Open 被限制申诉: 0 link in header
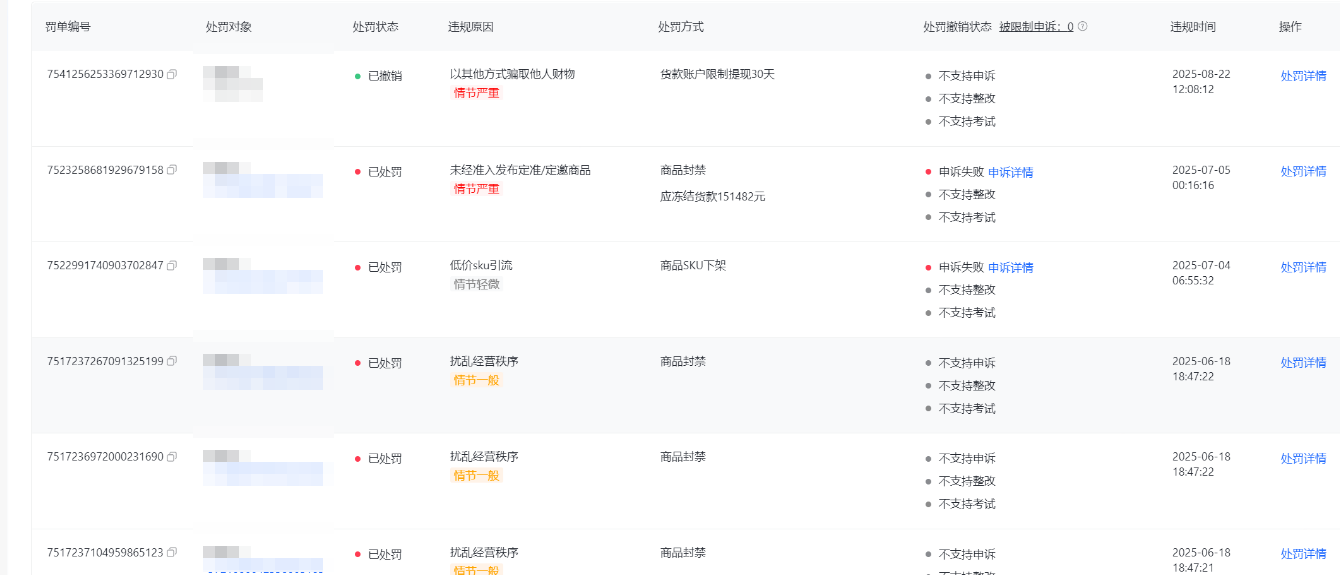1340x575 pixels. click(x=1035, y=27)
